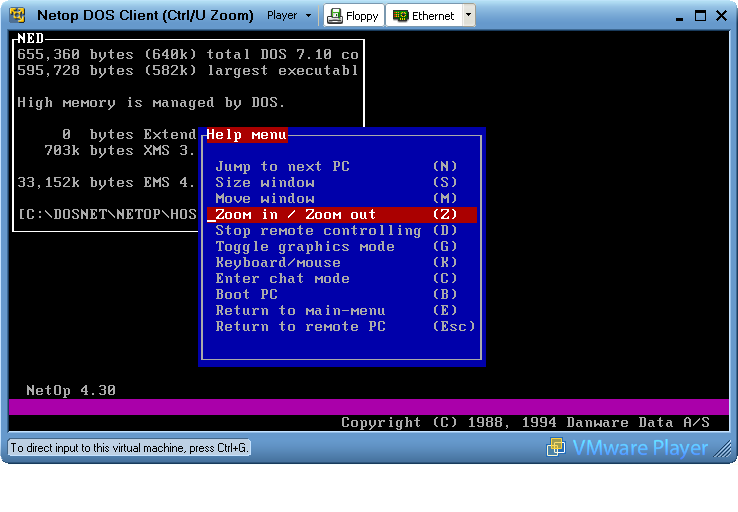Viewport: 738px width, 512px height.
Task: Select Move window menu entry
Action: pyautogui.click(x=342, y=198)
